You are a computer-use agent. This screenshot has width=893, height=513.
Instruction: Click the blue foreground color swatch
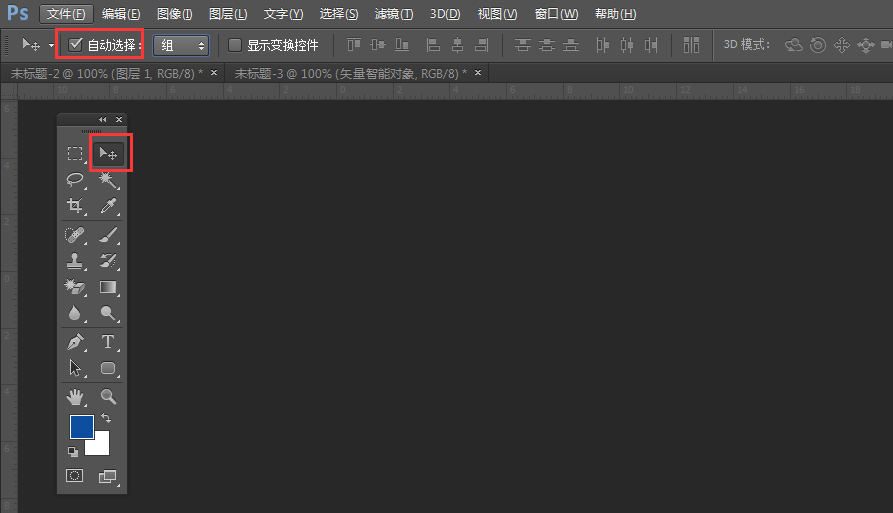[81, 427]
